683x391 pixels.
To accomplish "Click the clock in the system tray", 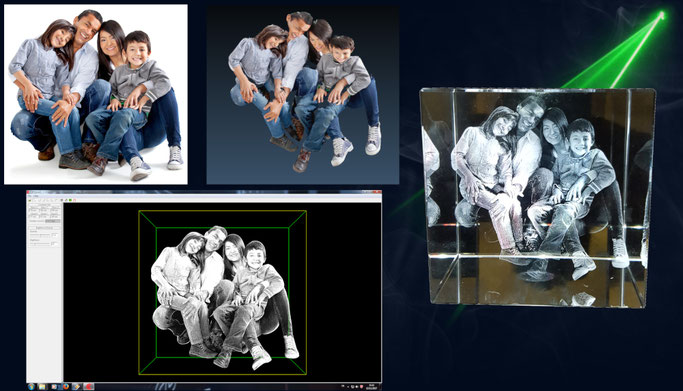I will pyautogui.click(x=372, y=386).
